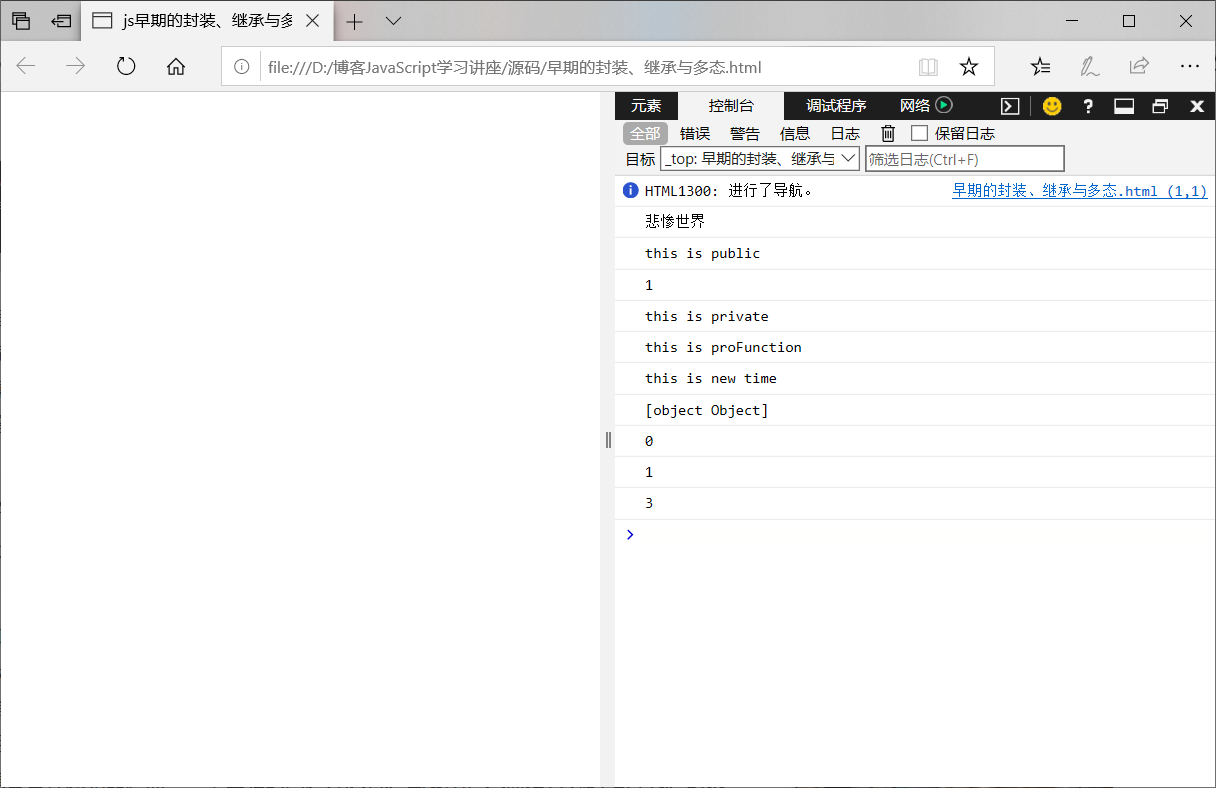Dock DevTools to the bottom
Image resolution: width=1216 pixels, height=788 pixels.
(1124, 106)
